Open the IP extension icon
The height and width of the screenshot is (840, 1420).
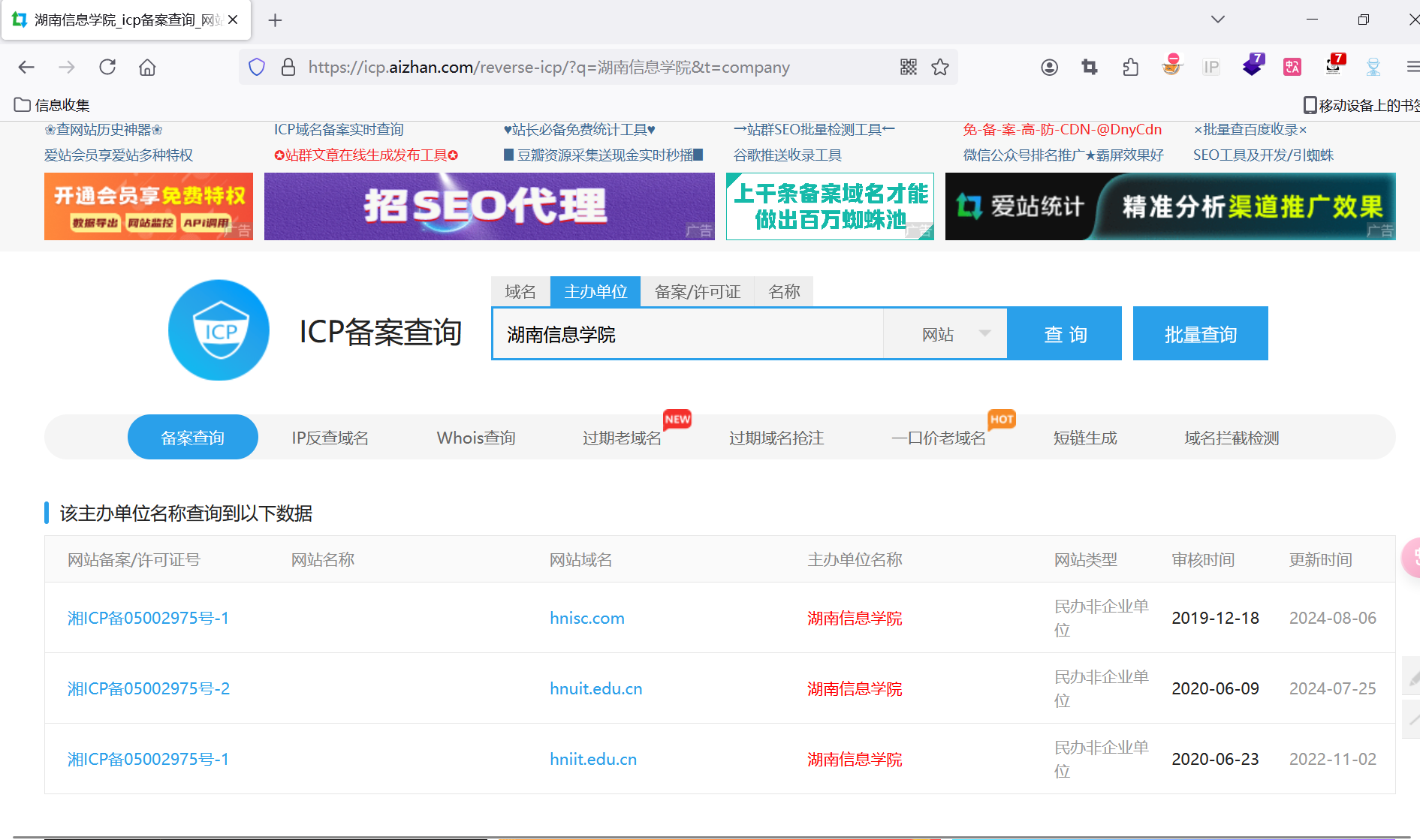(1211, 68)
